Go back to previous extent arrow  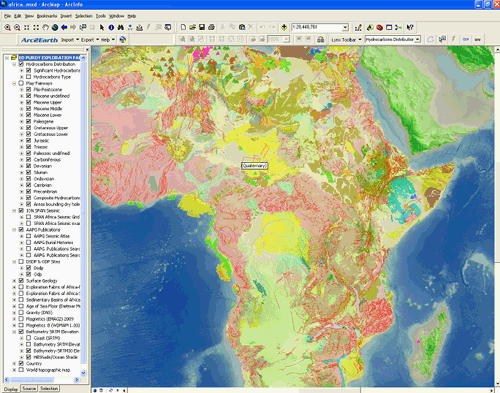tap(64, 27)
